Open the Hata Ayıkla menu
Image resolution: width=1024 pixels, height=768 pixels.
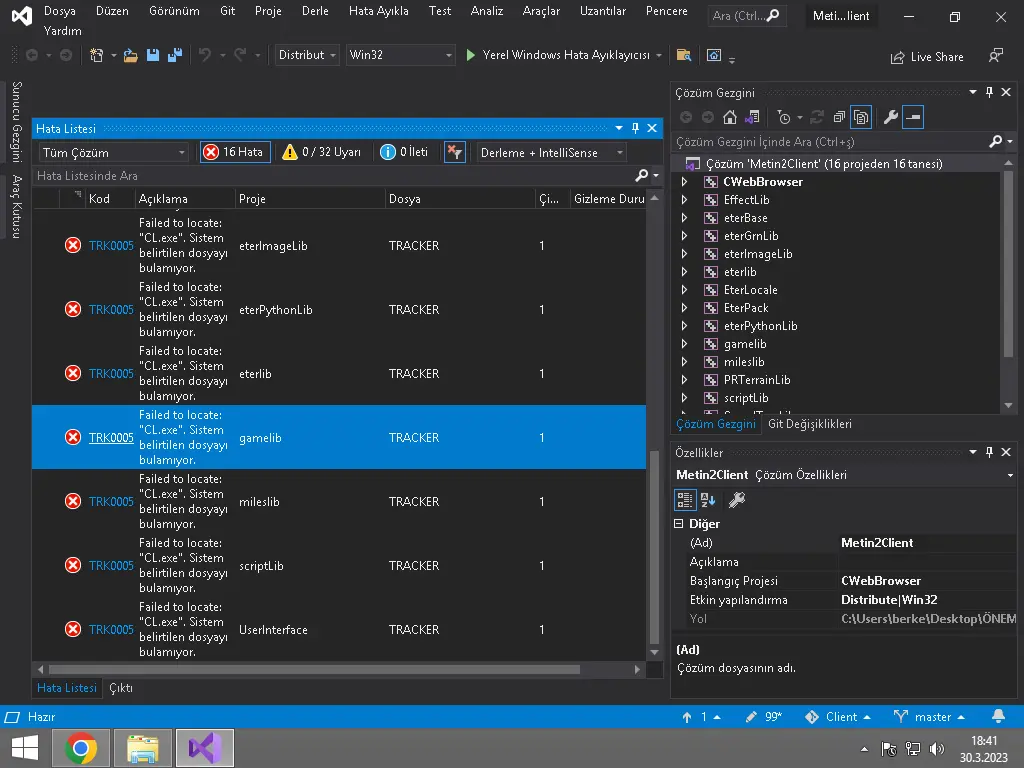(378, 11)
